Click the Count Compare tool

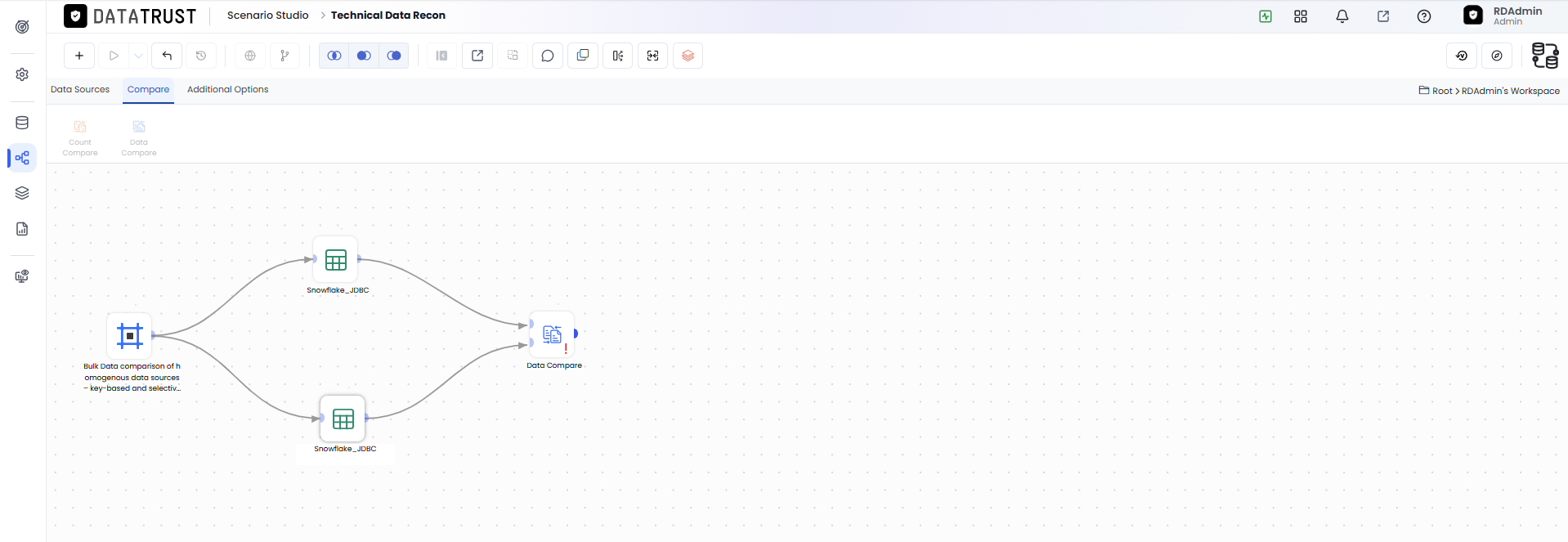[x=80, y=138]
